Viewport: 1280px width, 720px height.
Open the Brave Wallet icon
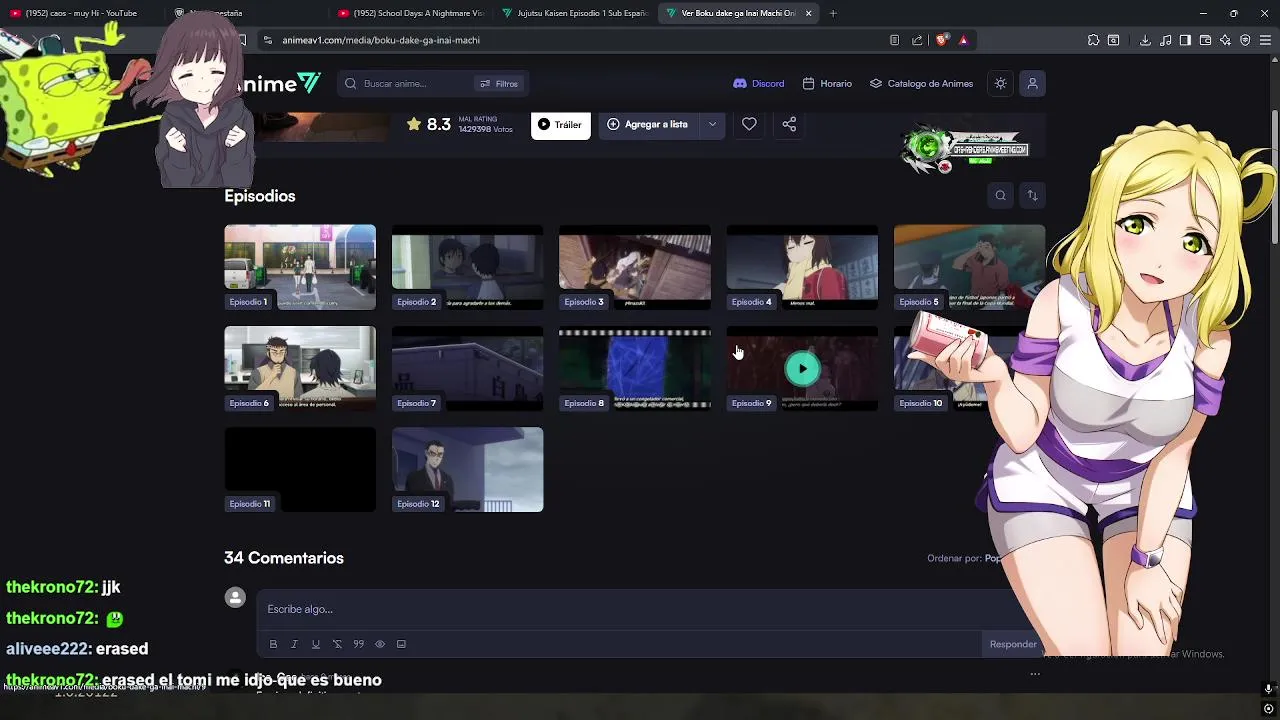(1205, 40)
